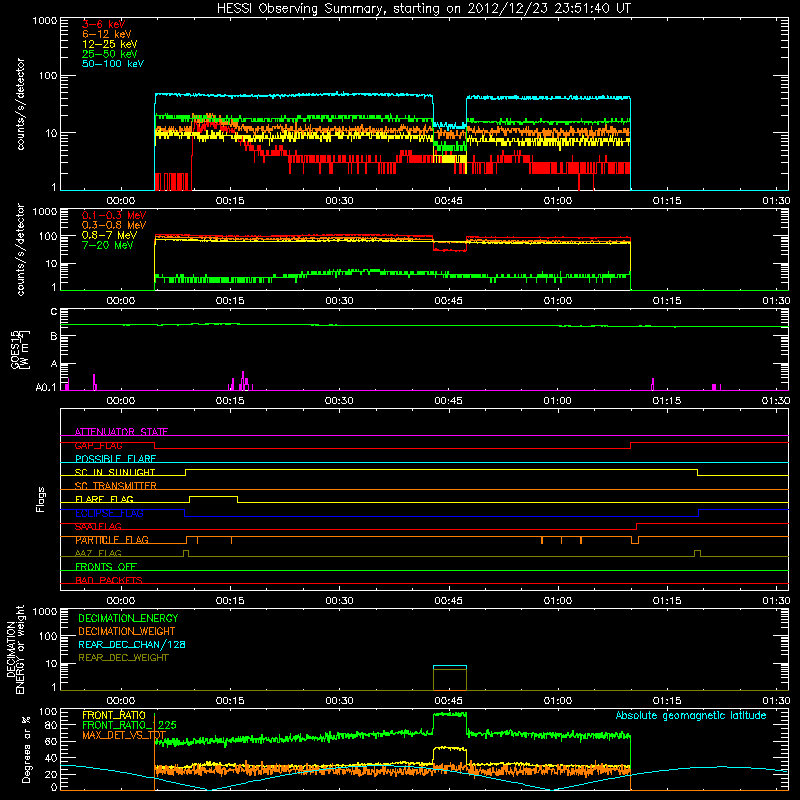Viewport: 800px width, 800px height.
Task: Select the FLARE_FLAG label
Action: click(x=104, y=499)
